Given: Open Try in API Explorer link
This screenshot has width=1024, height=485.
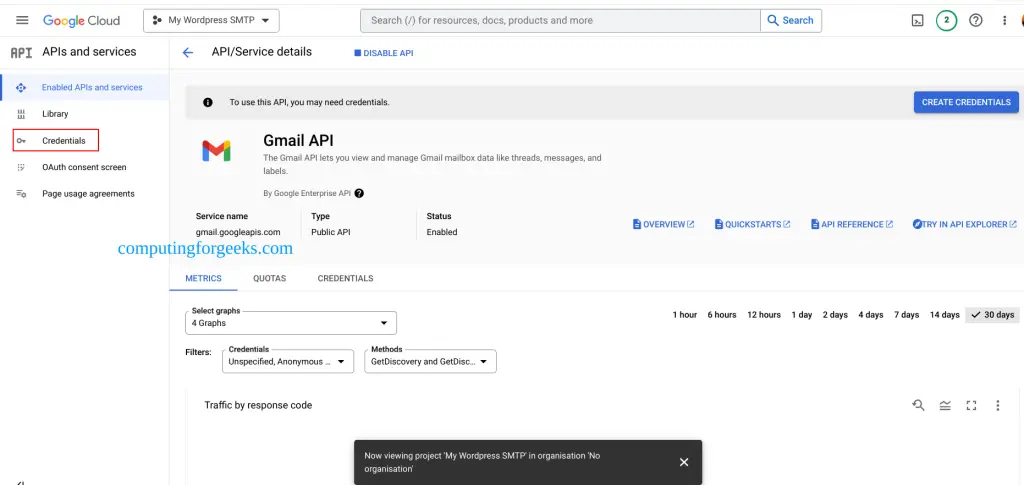Looking at the screenshot, I should (965, 224).
